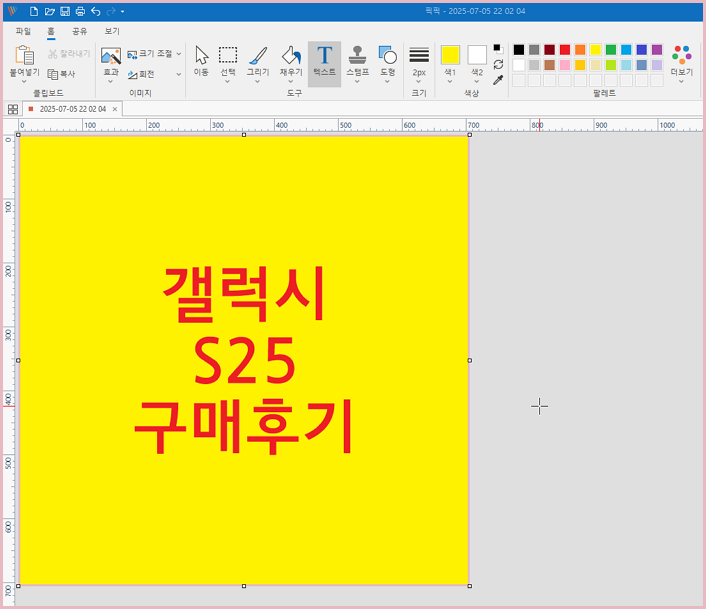
Task: Click the New document icon in title bar
Action: point(34,11)
